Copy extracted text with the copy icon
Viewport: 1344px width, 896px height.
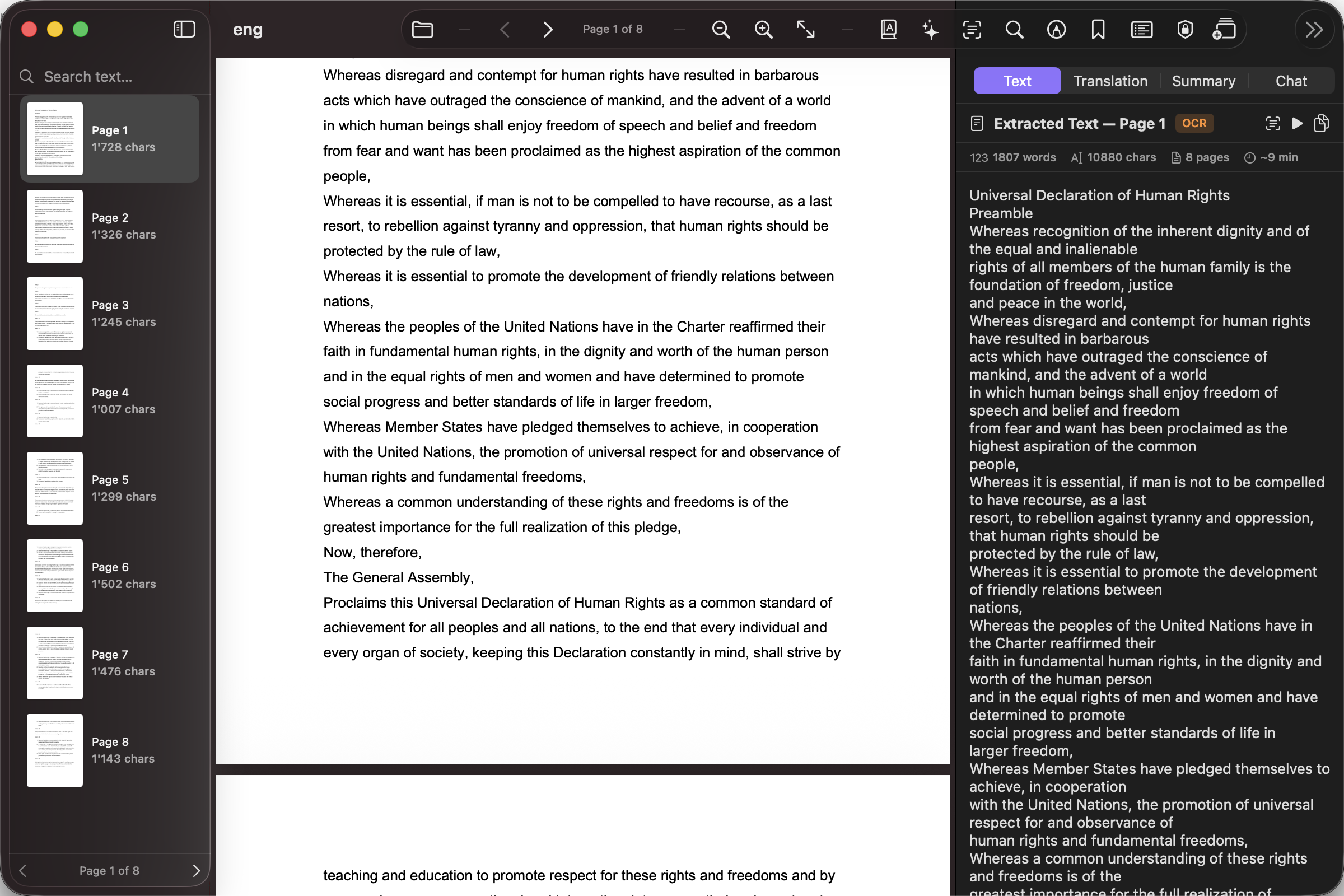pos(1322,123)
